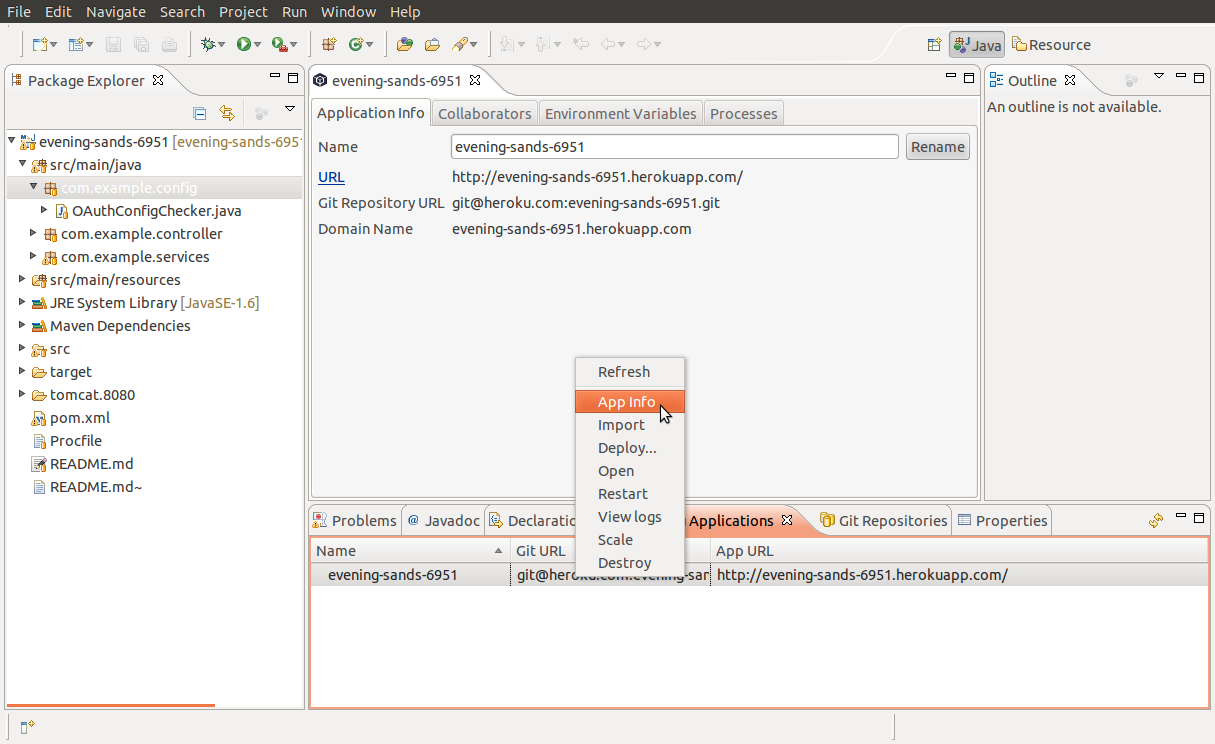Screen dimensions: 1215x744
Task: Click the New Java Package icon
Action: 329,44
